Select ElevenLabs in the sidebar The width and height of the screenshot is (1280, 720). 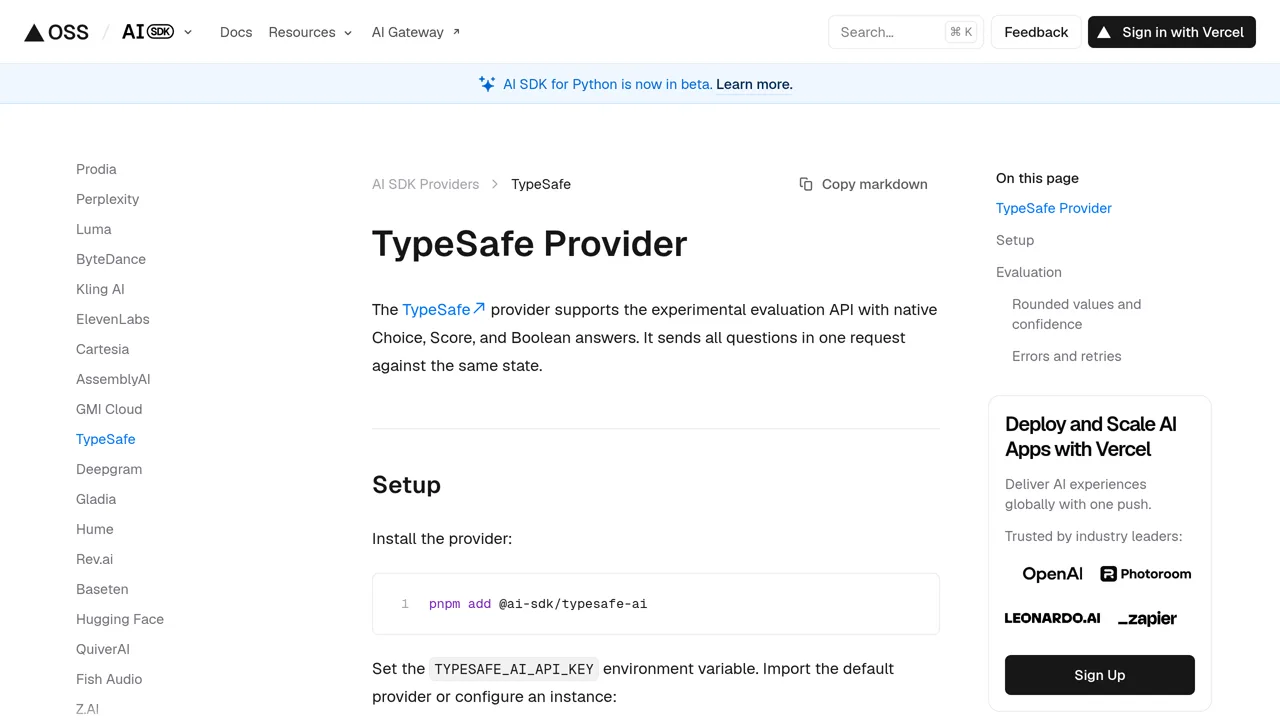point(113,319)
